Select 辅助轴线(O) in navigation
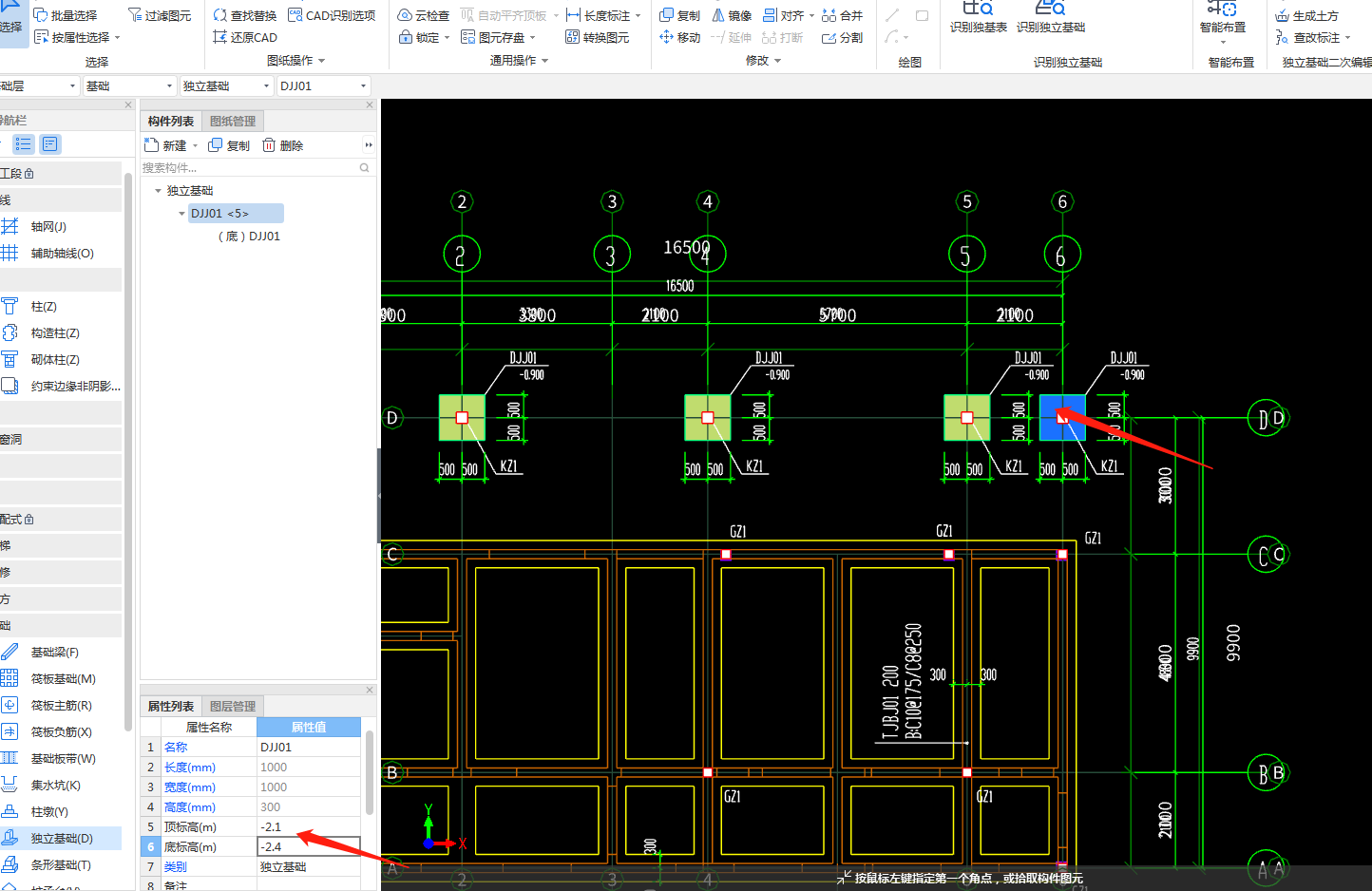 pyautogui.click(x=61, y=253)
